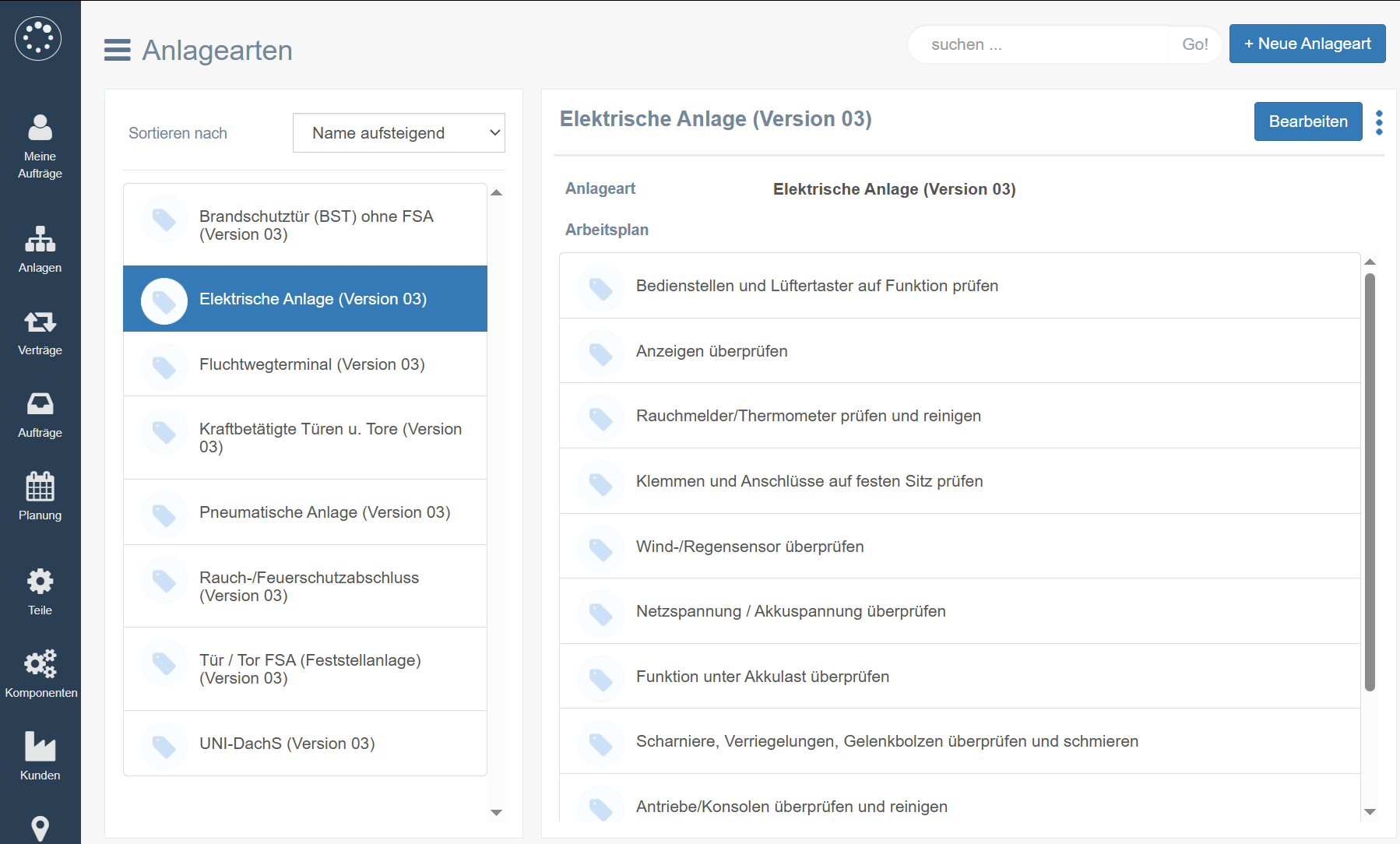Open Planung calendar
The width and height of the screenshot is (1400, 844).
(x=40, y=497)
